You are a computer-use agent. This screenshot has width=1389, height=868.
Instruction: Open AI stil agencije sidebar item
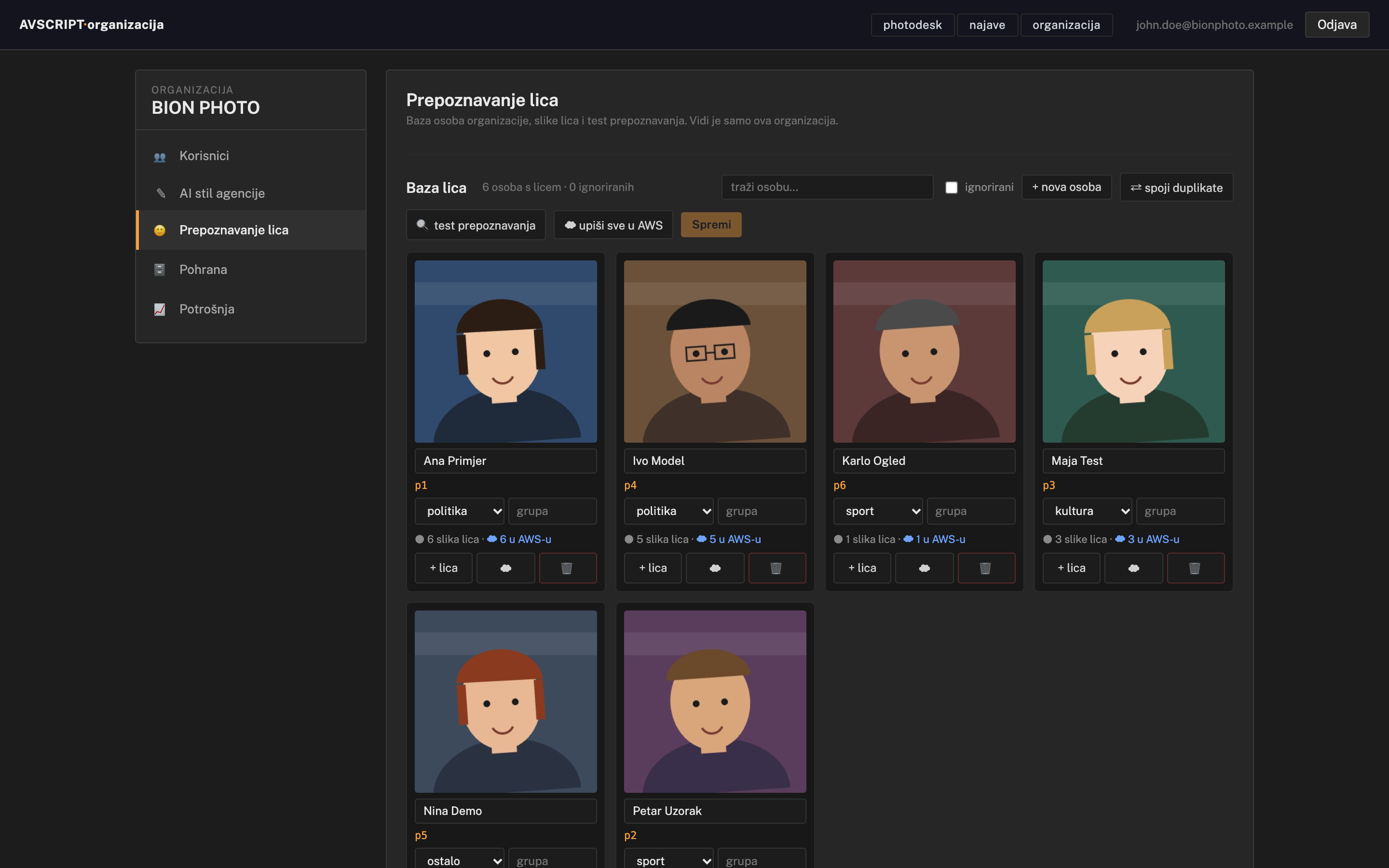(x=251, y=193)
